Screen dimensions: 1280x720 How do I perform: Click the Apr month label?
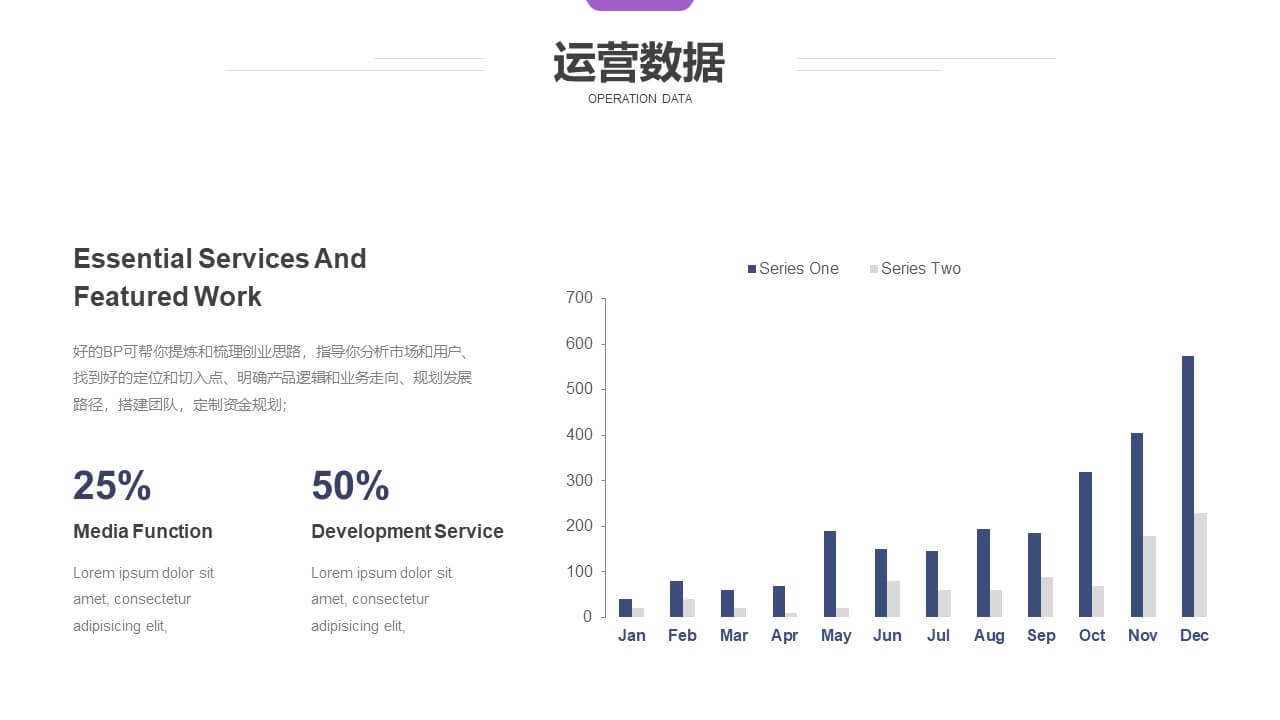[x=785, y=636]
